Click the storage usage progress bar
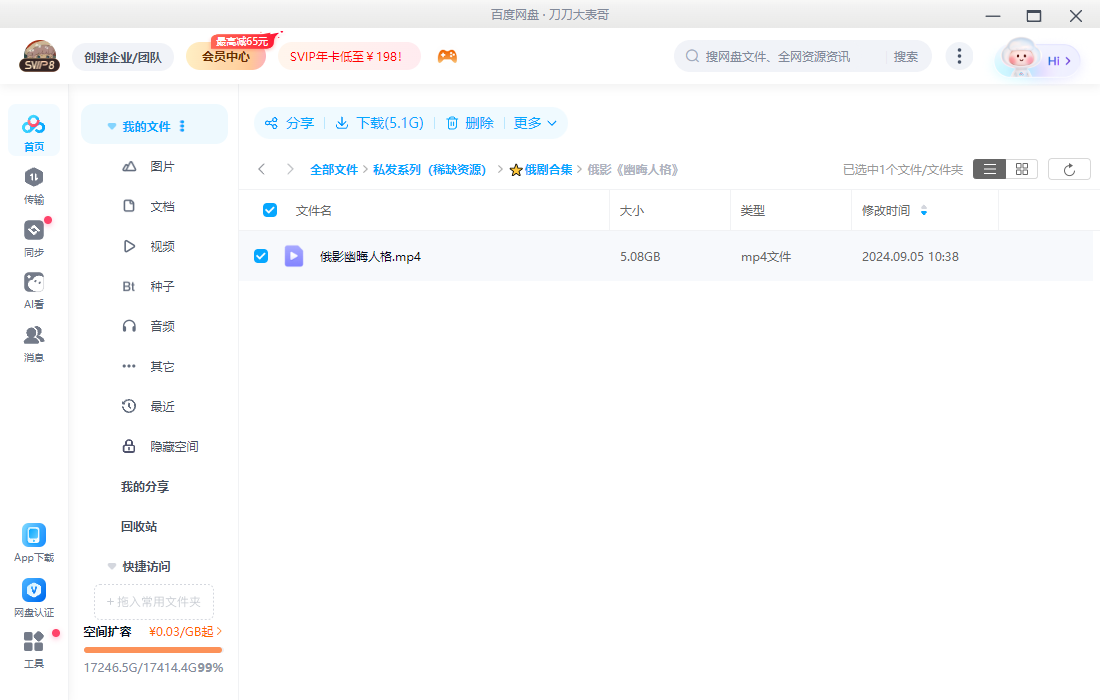The width and height of the screenshot is (1100, 700). [152, 649]
